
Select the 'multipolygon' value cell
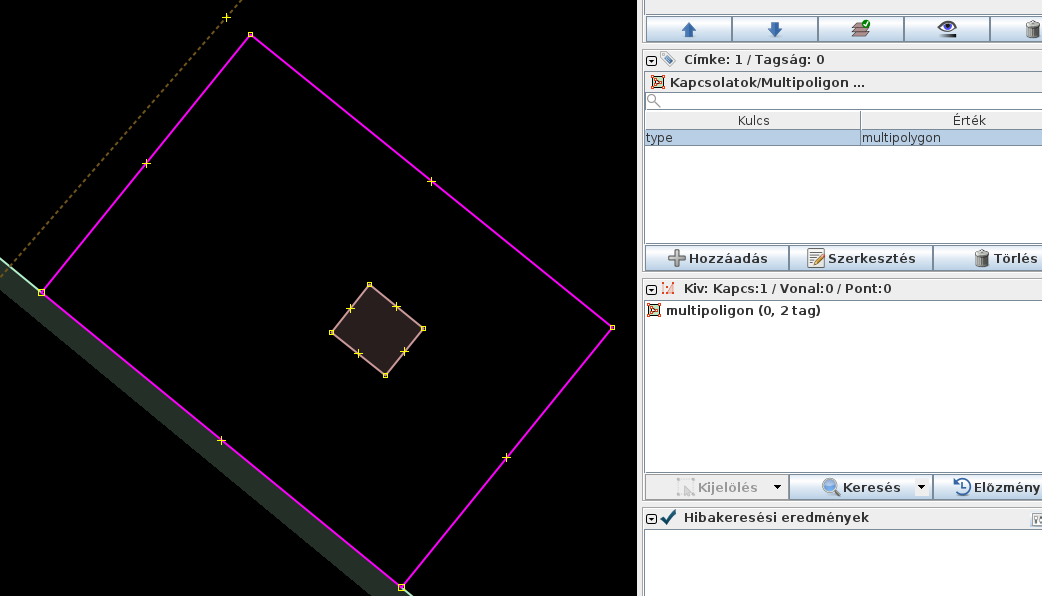(952, 138)
